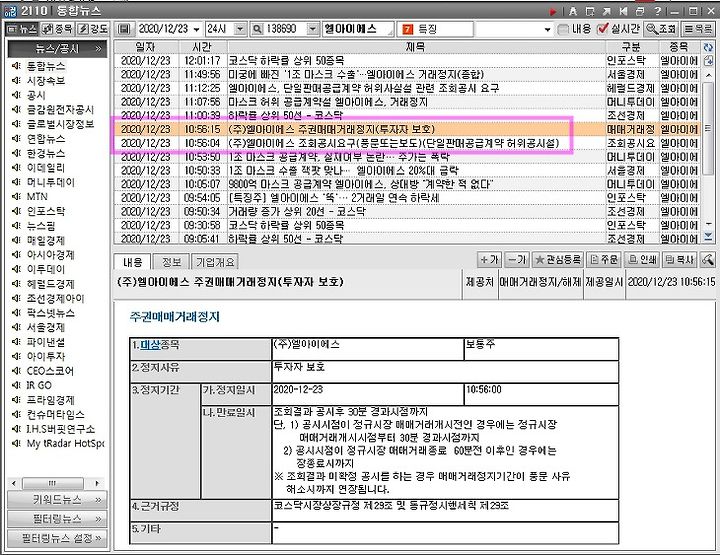Click speaker icon next to 머니투데이
The height and width of the screenshot is (555, 720).
pos(17,182)
